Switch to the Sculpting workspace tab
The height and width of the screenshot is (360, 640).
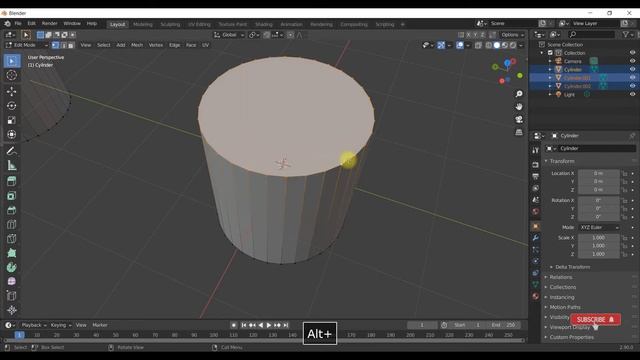(x=170, y=24)
